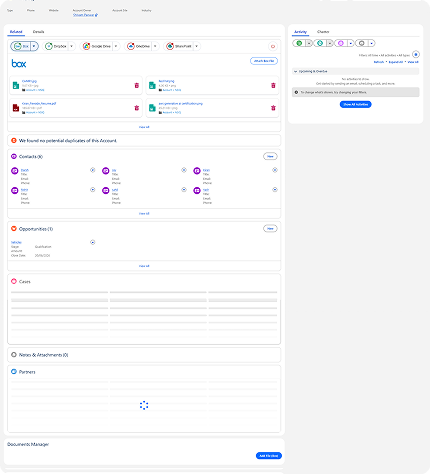This screenshot has width=431, height=475.
Task: Click View All under the Contacts list
Action: click(144, 213)
